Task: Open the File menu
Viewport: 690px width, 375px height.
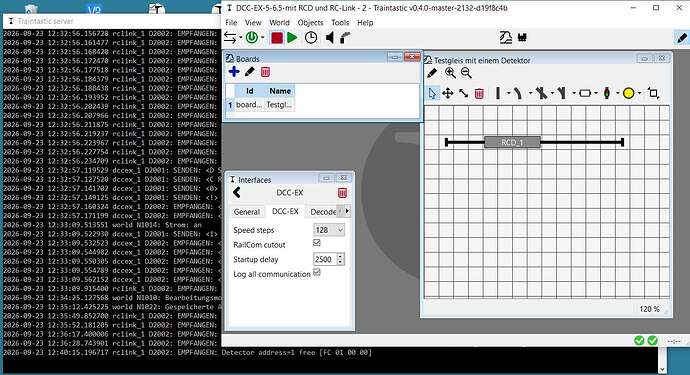Action: point(231,22)
